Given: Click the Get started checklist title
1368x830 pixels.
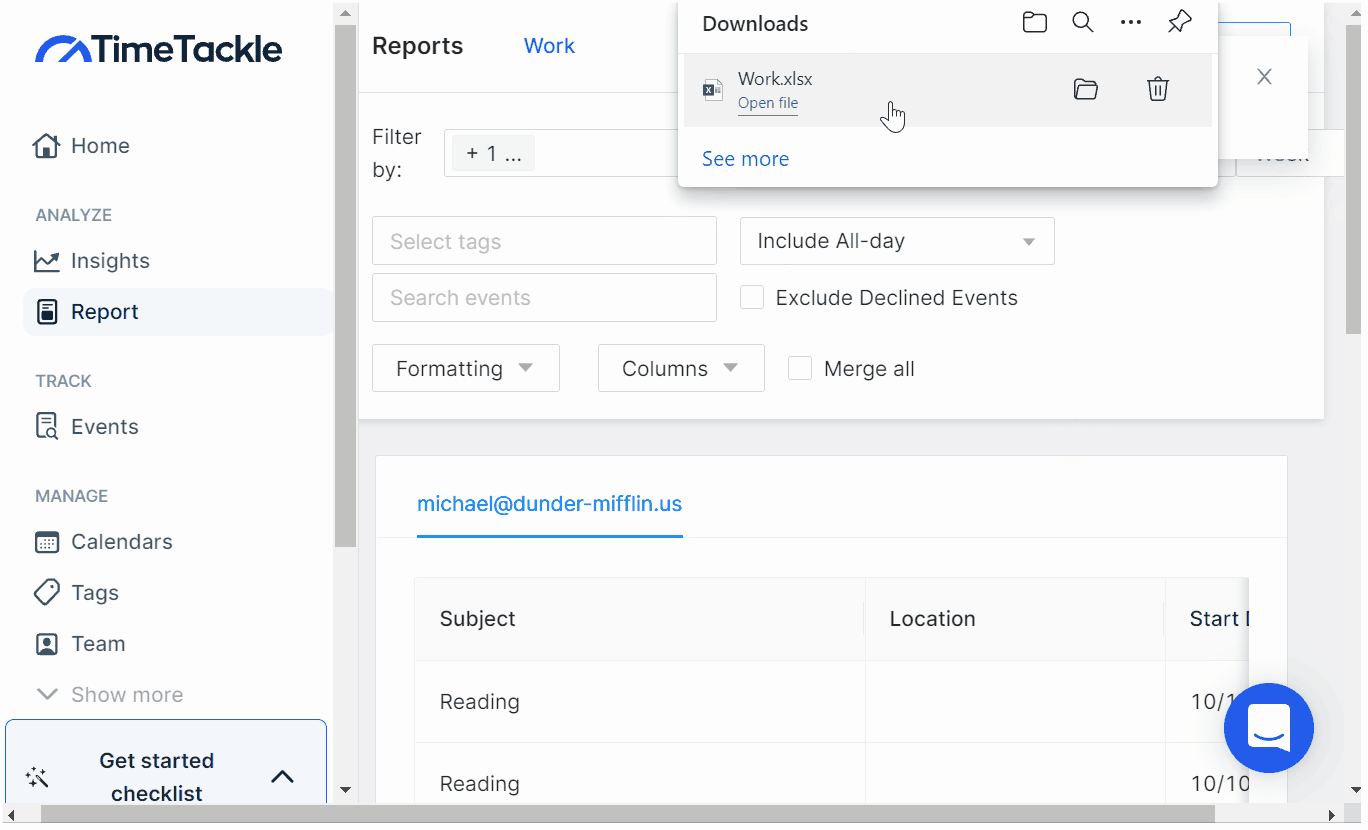Looking at the screenshot, I should (157, 777).
